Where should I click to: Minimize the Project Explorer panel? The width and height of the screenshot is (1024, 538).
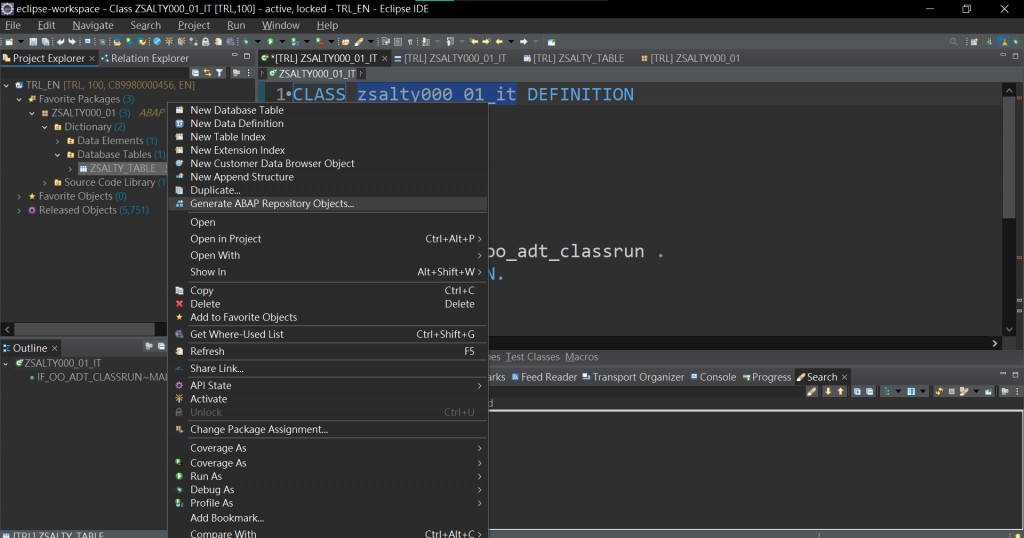point(234,56)
